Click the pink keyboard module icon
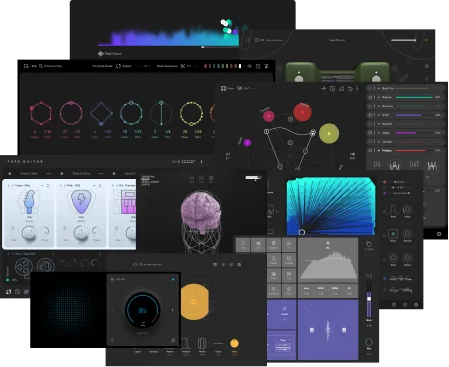The image size is (449, 367). point(128,202)
